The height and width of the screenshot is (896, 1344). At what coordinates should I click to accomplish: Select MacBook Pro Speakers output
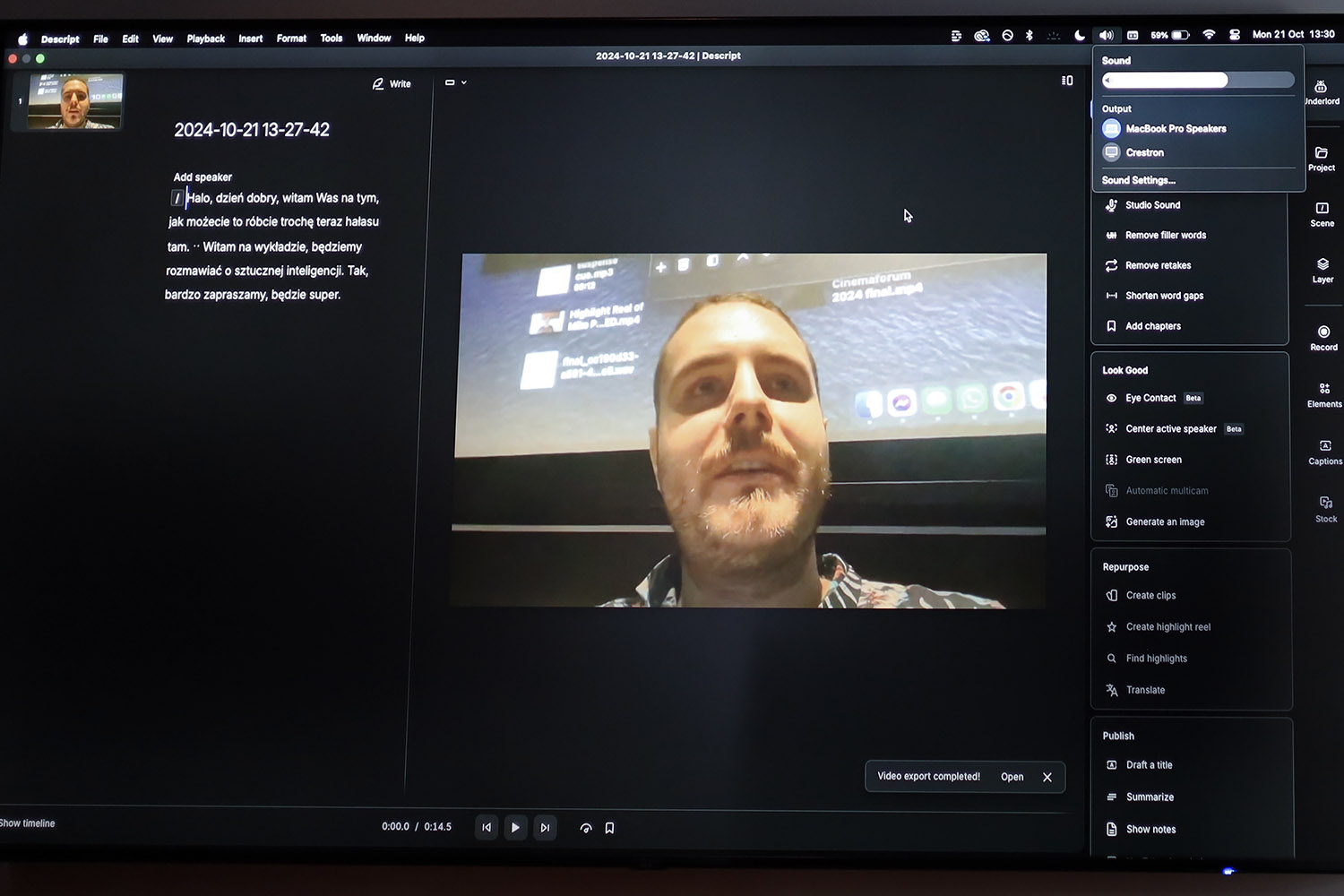click(x=1175, y=129)
